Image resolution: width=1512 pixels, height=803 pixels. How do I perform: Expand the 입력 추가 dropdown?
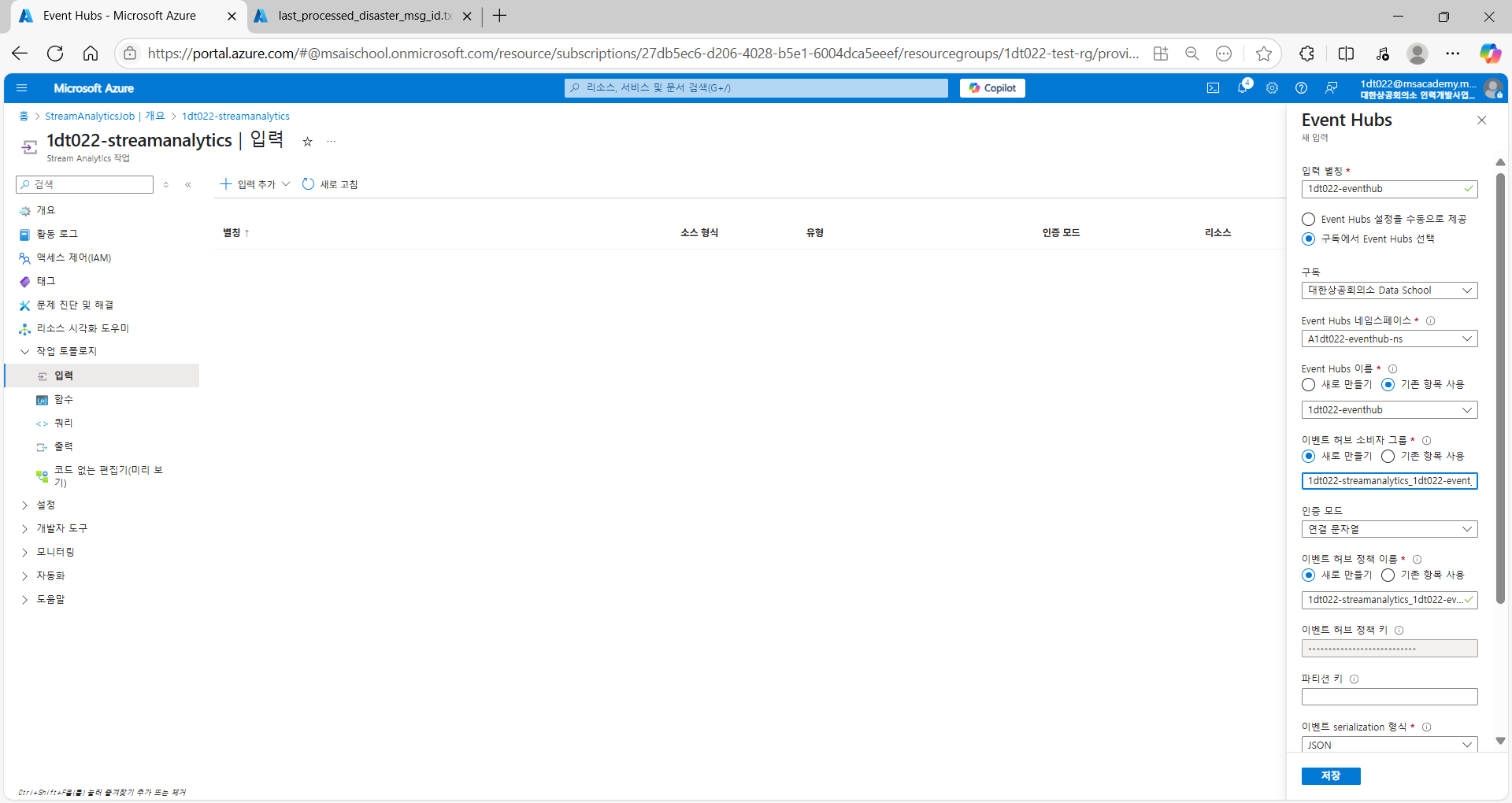tap(255, 185)
